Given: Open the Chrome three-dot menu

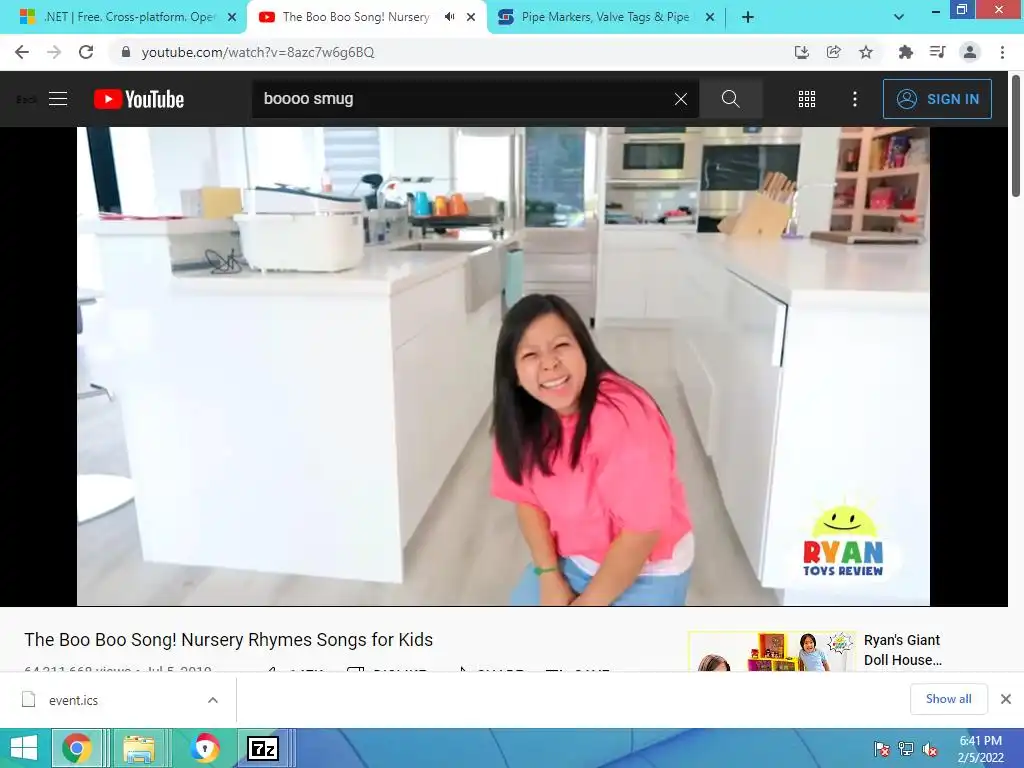Looking at the screenshot, I should click(x=1002, y=52).
